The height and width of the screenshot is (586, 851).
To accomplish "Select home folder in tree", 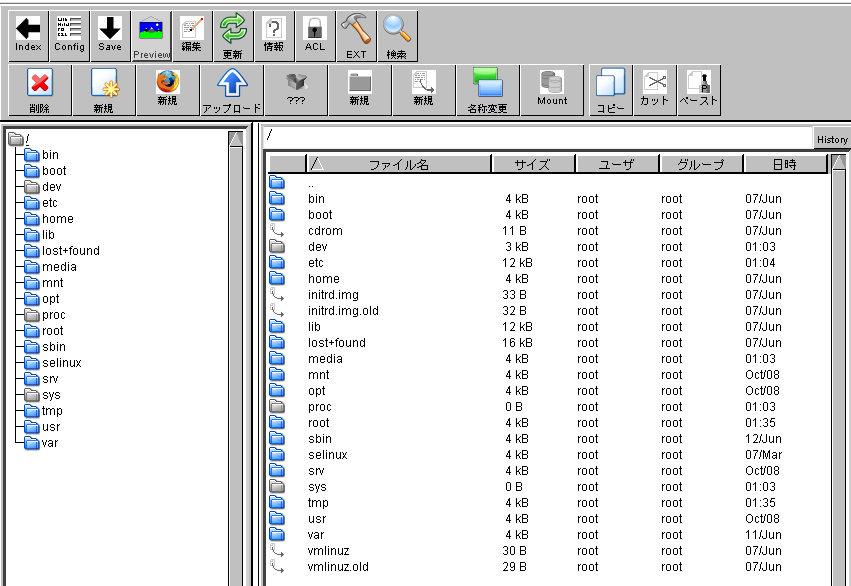I will point(49,219).
